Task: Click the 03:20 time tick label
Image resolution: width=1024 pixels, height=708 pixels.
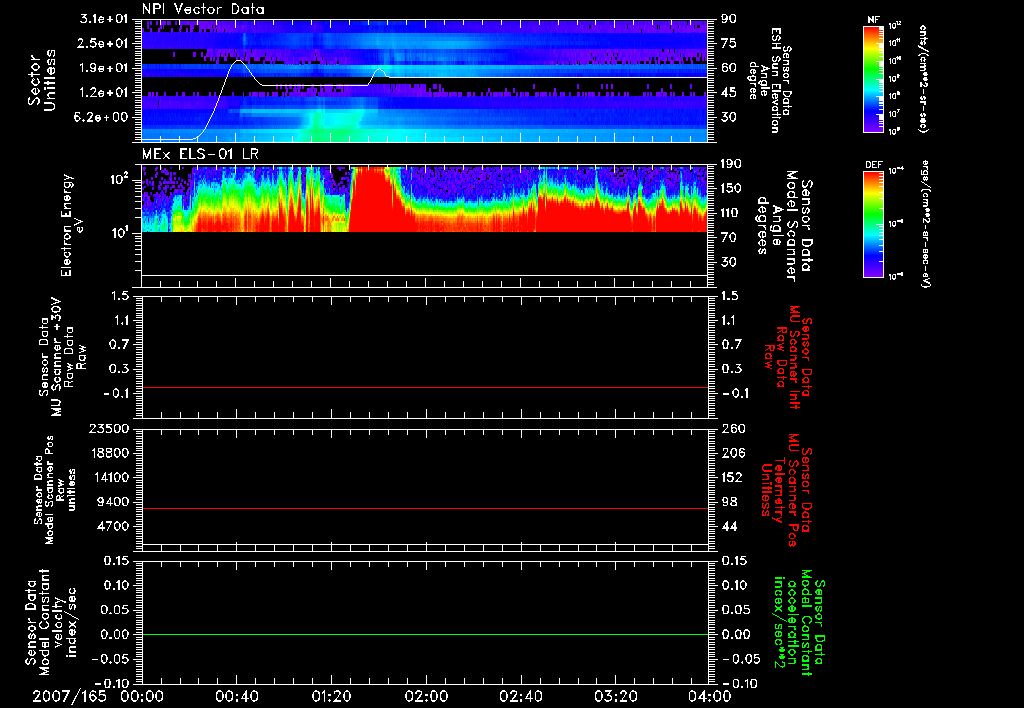Action: tap(615, 696)
